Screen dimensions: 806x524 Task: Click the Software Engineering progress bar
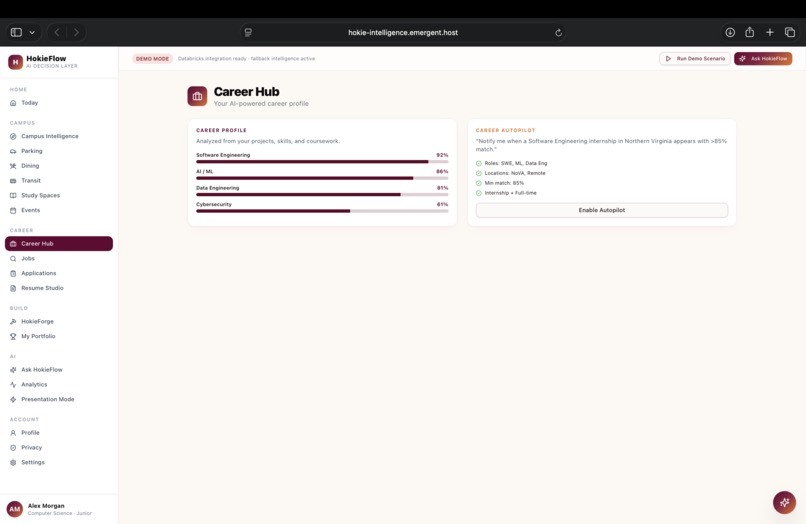coord(322,161)
